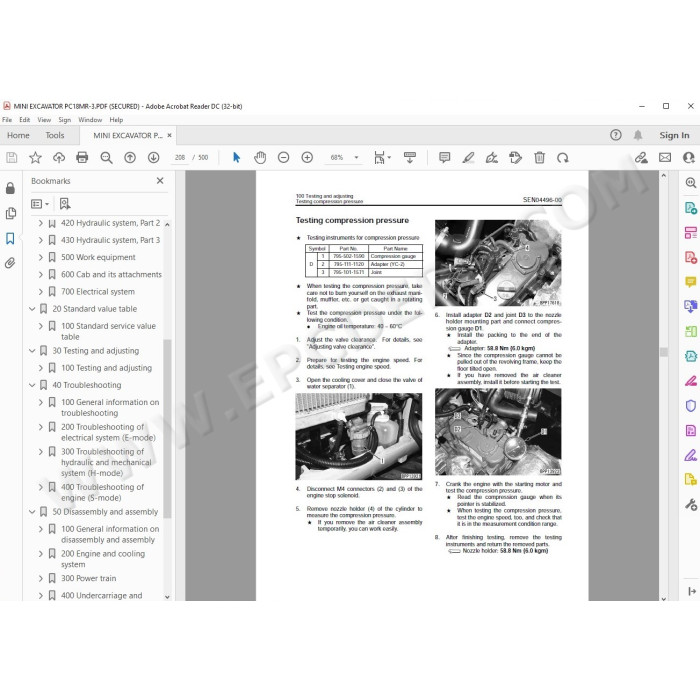This screenshot has height=700, width=700.
Task: Upload file to cloud icon
Action: click(59, 158)
